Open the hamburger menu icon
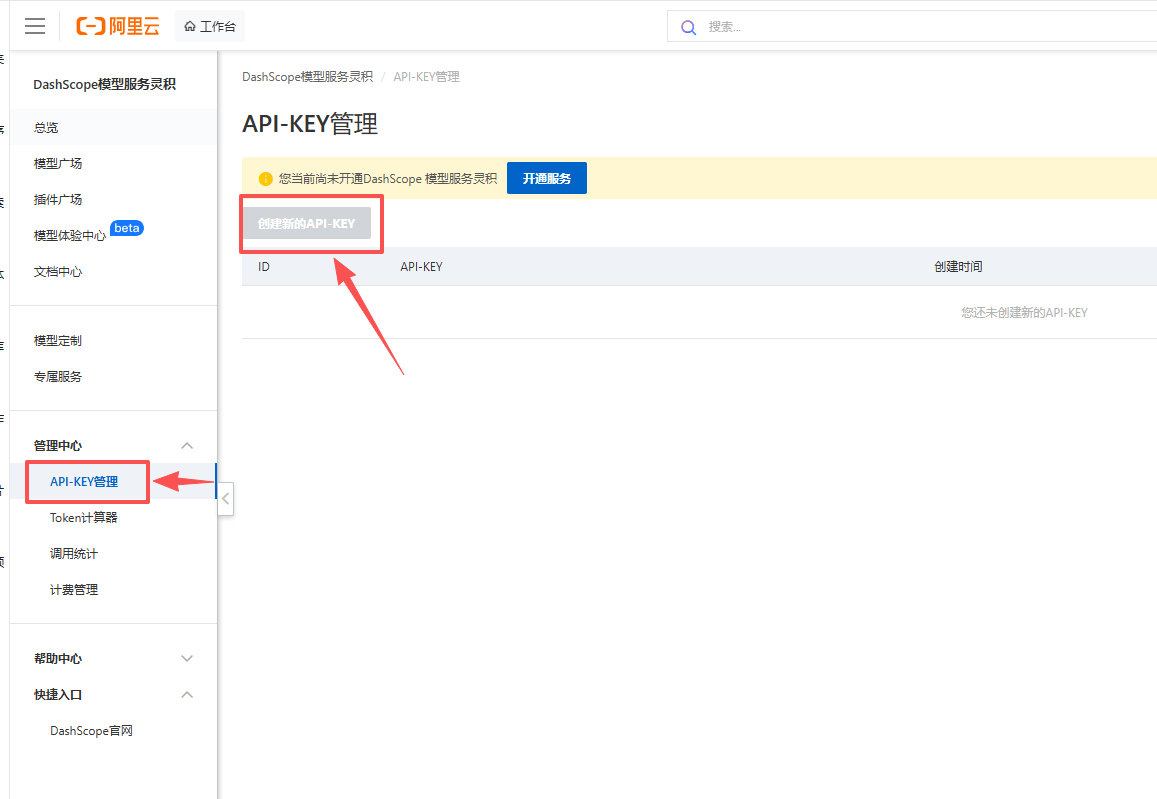This screenshot has width=1157, height=799. (35, 26)
